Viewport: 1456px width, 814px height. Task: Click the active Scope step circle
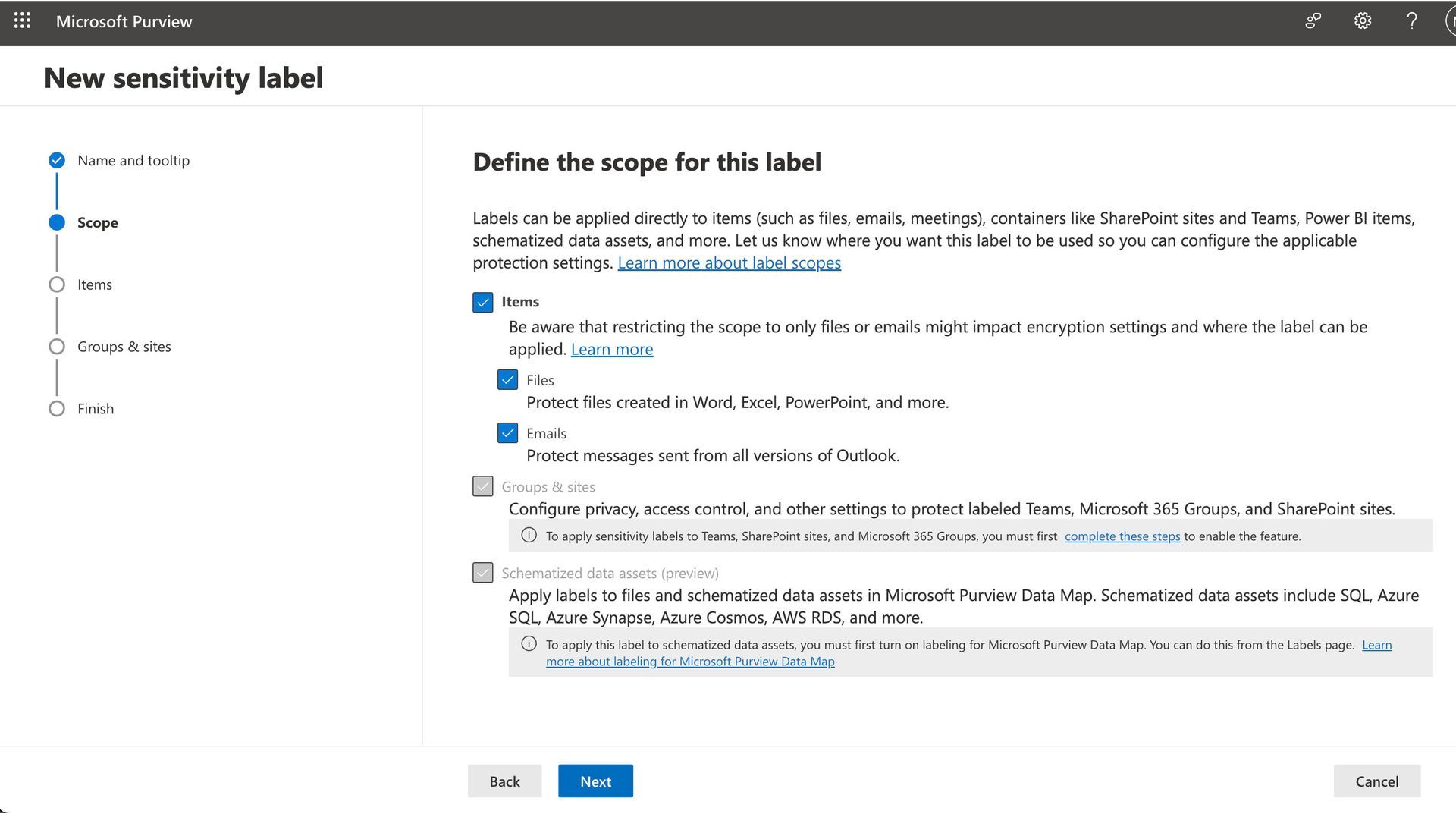coord(57,222)
